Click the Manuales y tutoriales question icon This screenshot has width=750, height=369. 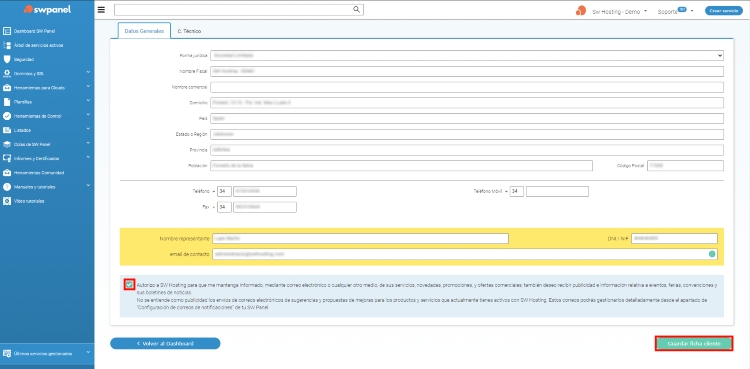tap(7, 187)
